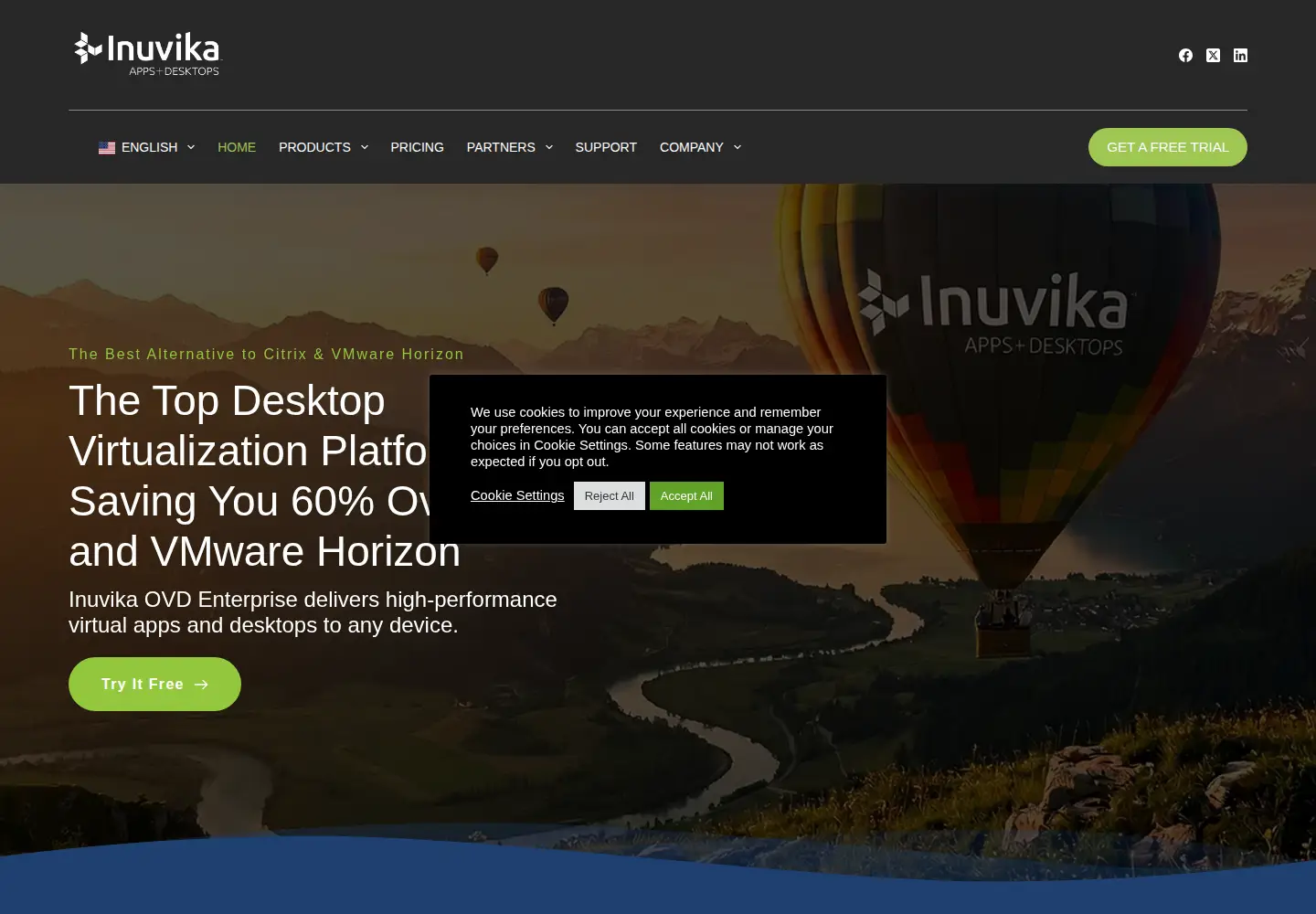This screenshot has height=914, width=1316.
Task: Open the Partners menu item
Action: pos(501,147)
